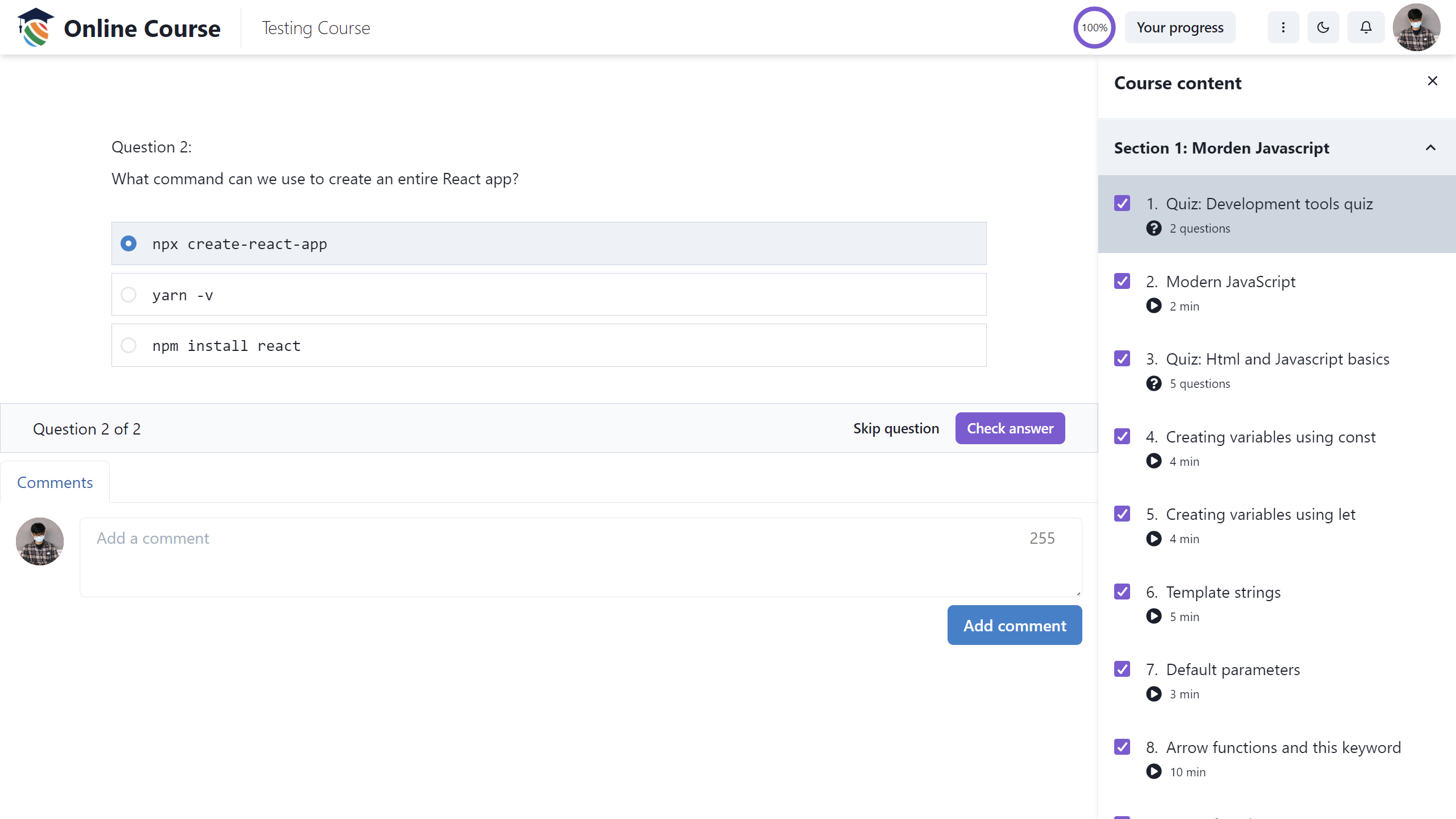Select the npx create-react-app radio button

pyautogui.click(x=129, y=244)
